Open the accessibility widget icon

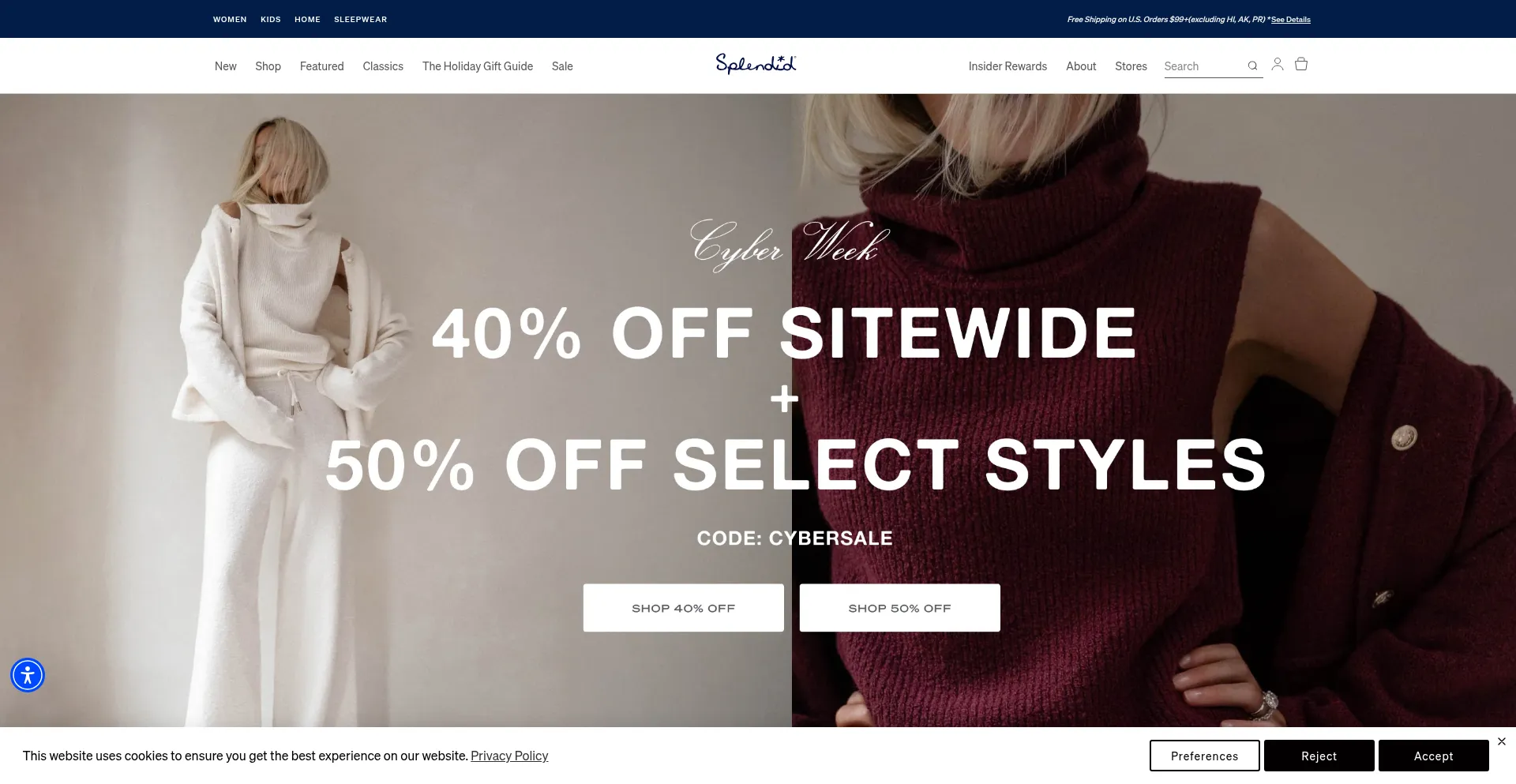tap(28, 675)
